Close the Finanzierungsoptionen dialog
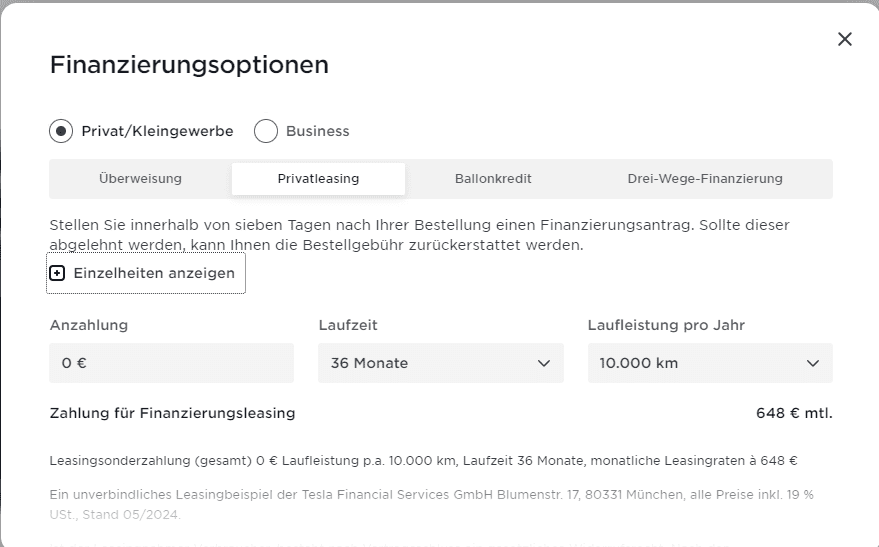Screen dimensions: 879x547 coord(845,39)
